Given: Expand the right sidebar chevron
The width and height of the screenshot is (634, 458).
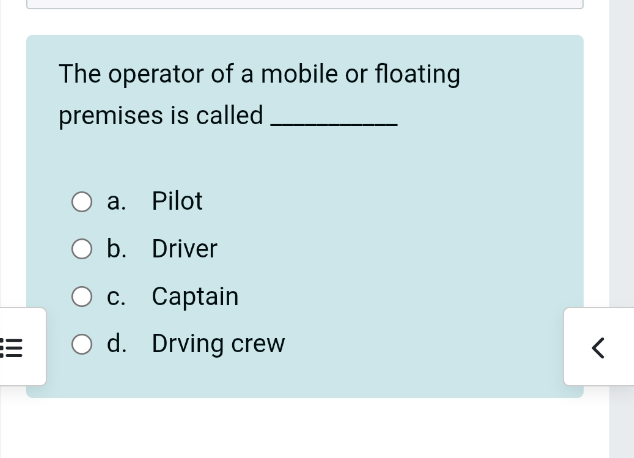Looking at the screenshot, I should click(598, 348).
